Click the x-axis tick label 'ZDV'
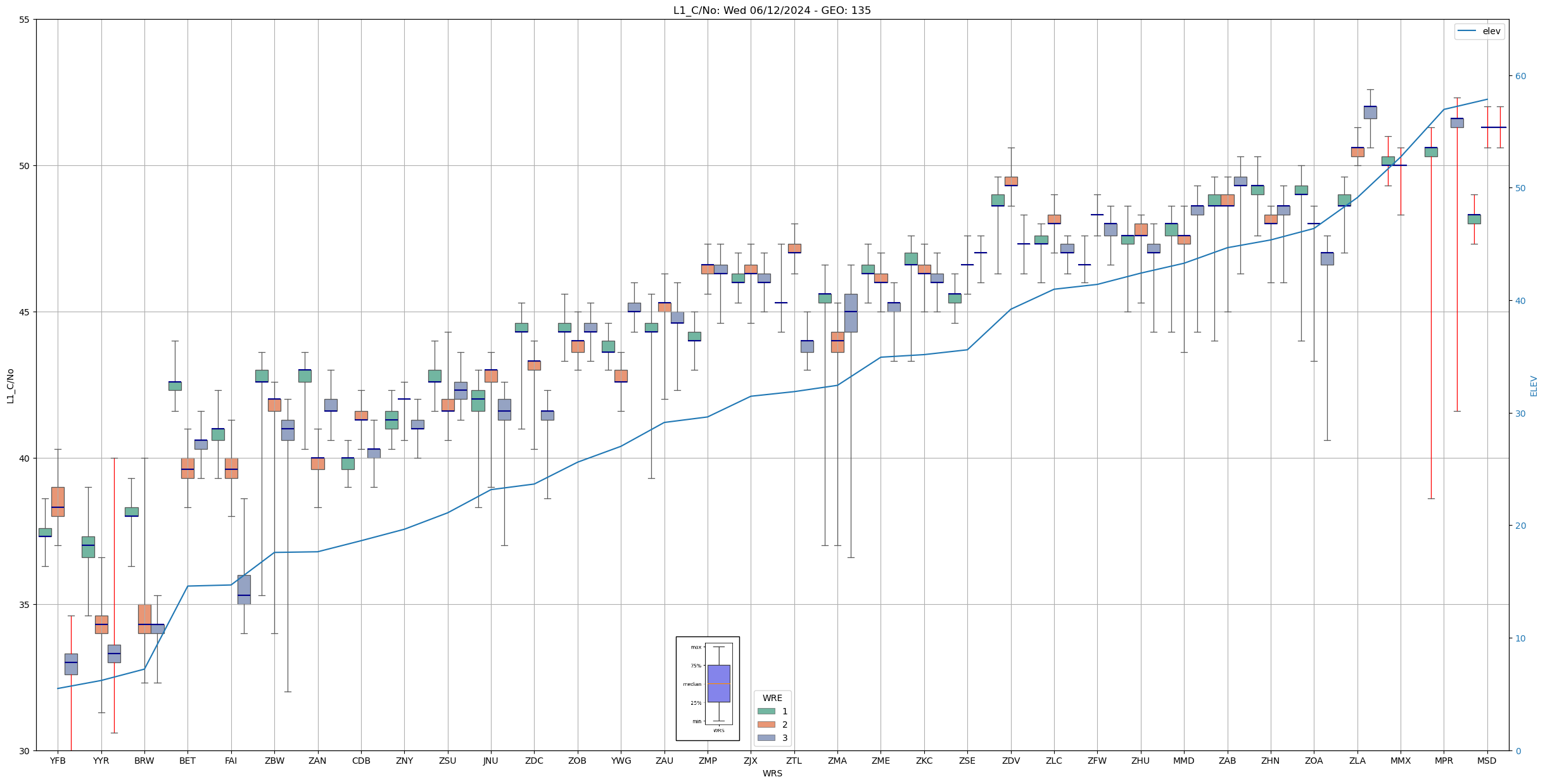 (x=1011, y=761)
